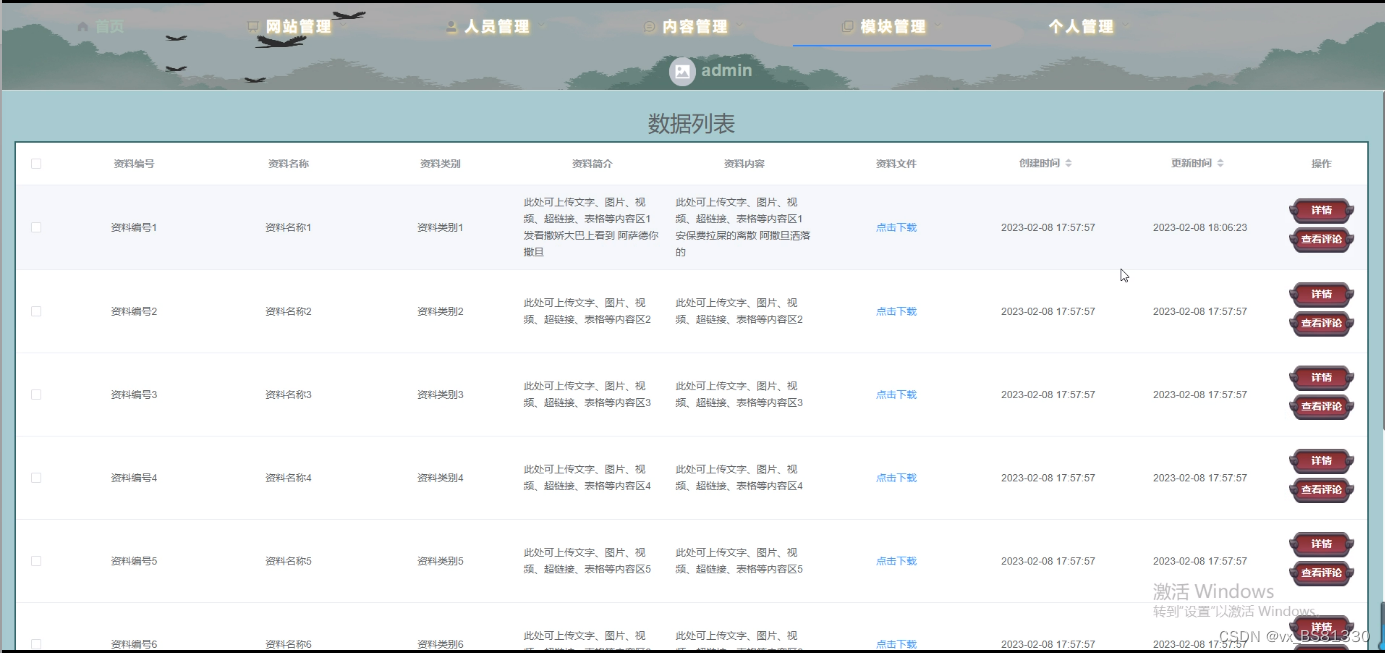Click 查看评论 for row 资料编号4
The height and width of the screenshot is (653, 1385).
click(x=1321, y=490)
